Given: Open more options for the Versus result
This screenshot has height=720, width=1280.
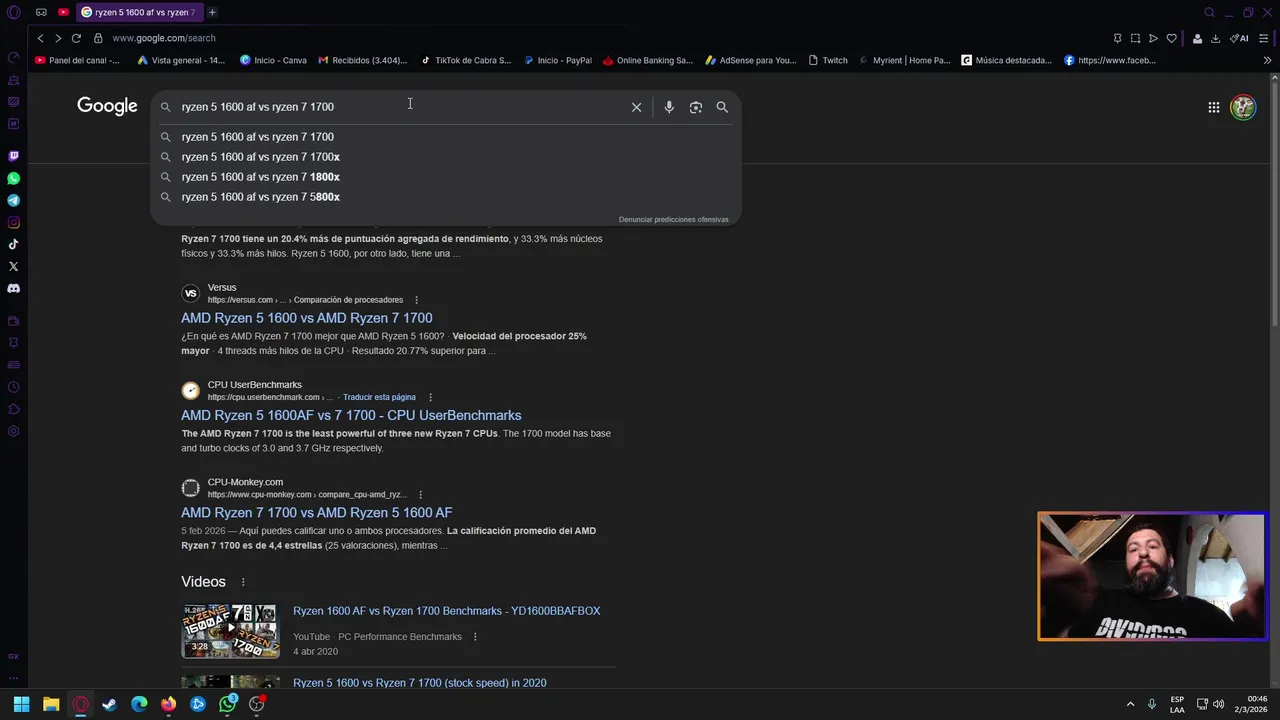Looking at the screenshot, I should pyautogui.click(x=416, y=300).
